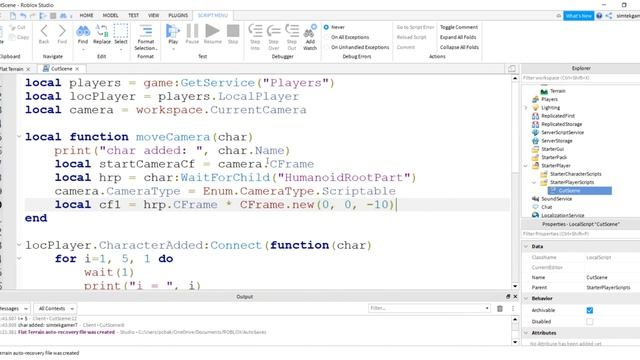Click Expand All Folds action
The image size is (640, 360).
tap(458, 37)
